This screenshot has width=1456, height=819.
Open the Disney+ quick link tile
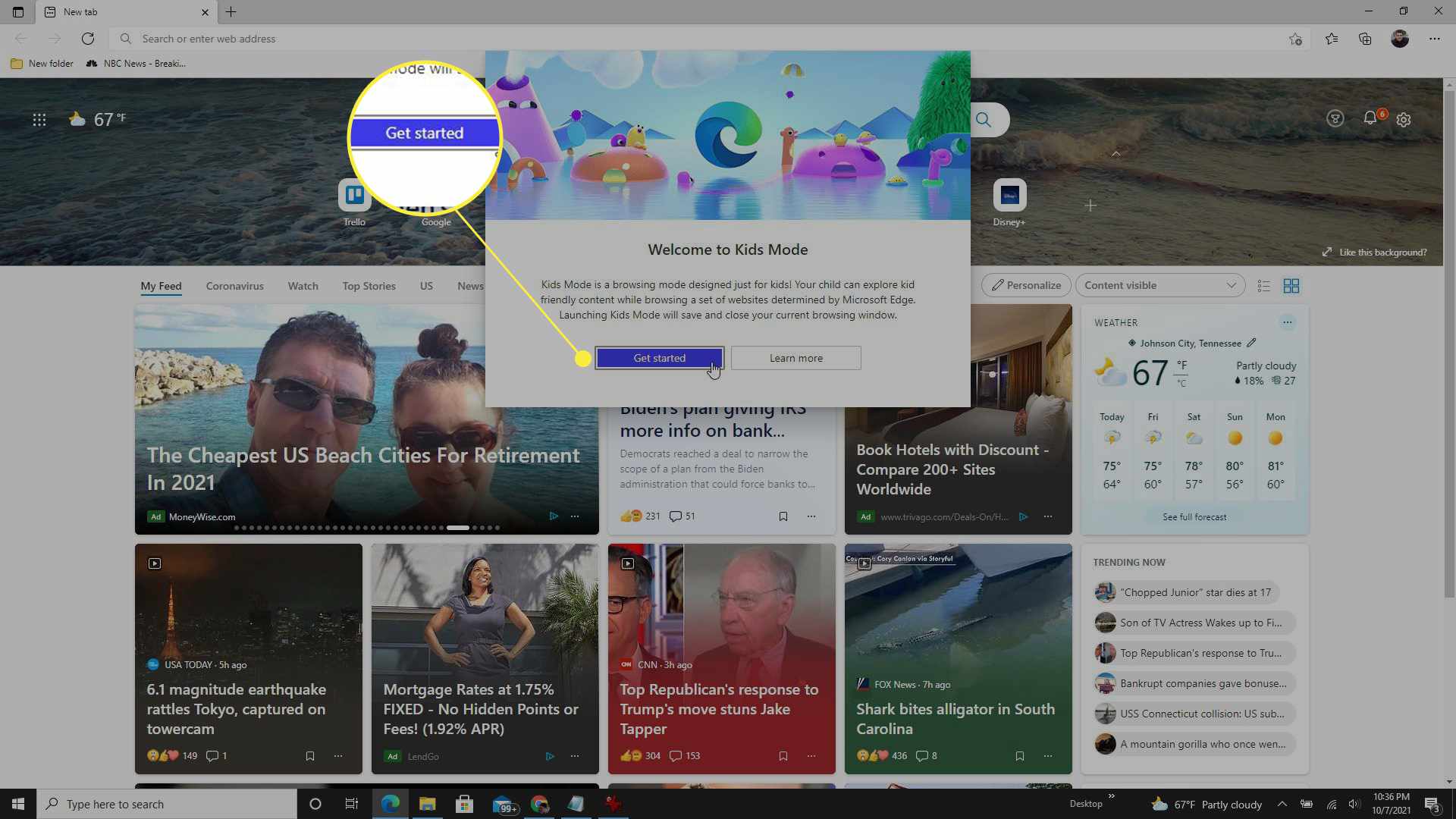tap(1009, 202)
